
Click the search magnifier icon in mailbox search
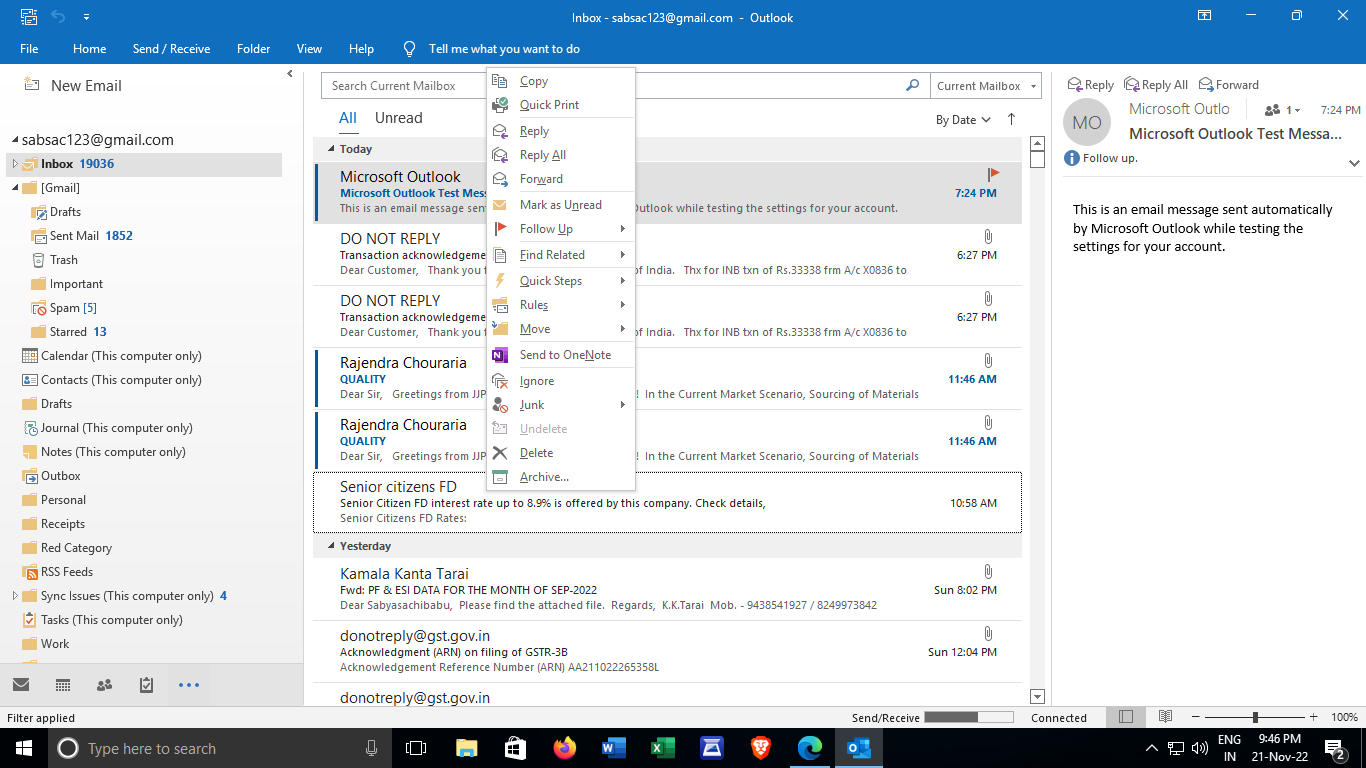click(912, 86)
